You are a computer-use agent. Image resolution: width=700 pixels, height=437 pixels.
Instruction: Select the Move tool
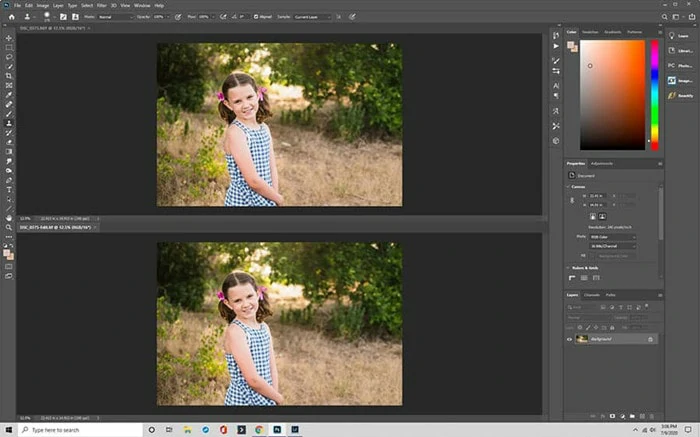coord(9,38)
